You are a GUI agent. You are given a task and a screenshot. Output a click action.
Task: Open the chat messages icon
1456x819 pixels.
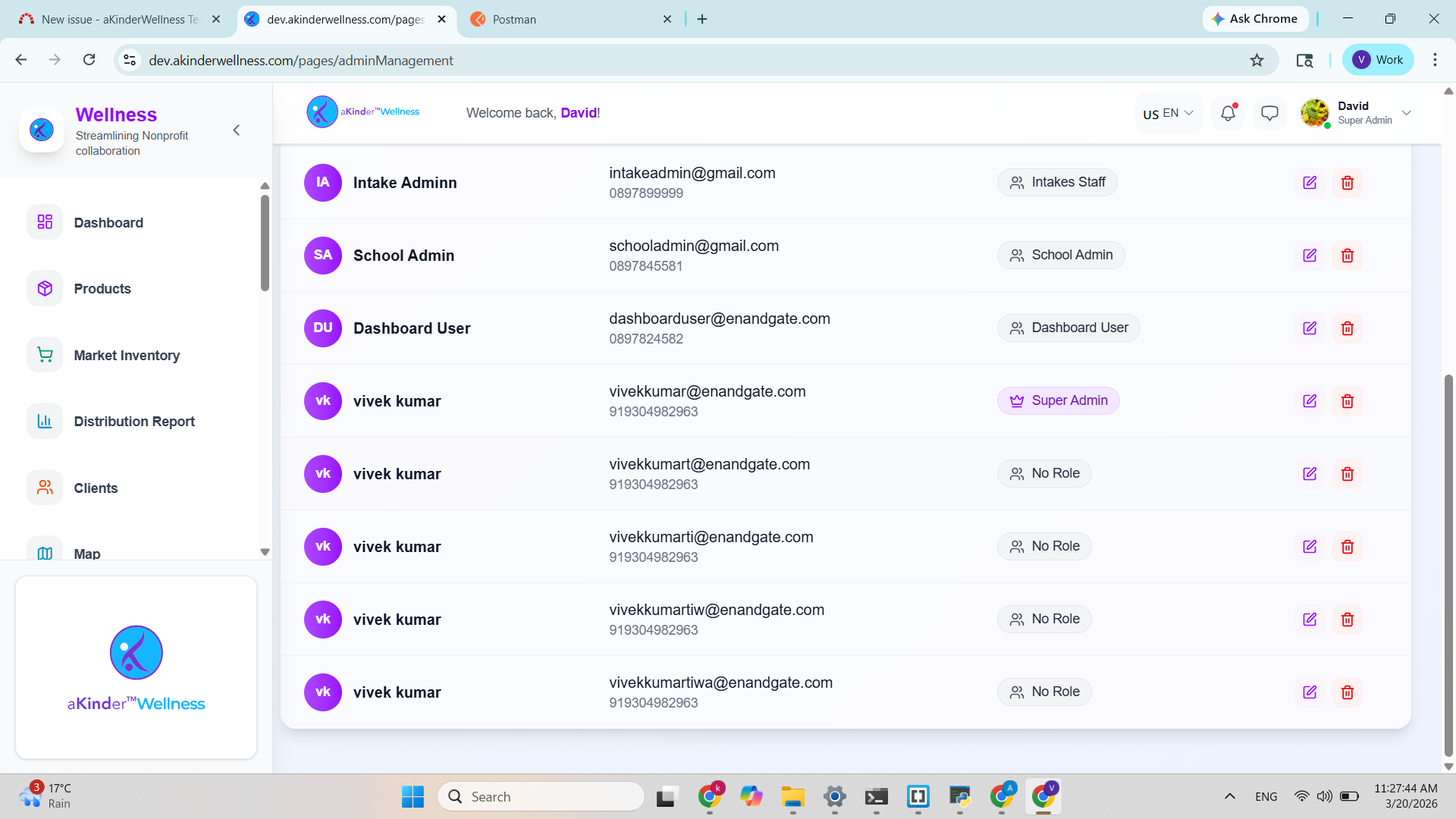(1269, 113)
